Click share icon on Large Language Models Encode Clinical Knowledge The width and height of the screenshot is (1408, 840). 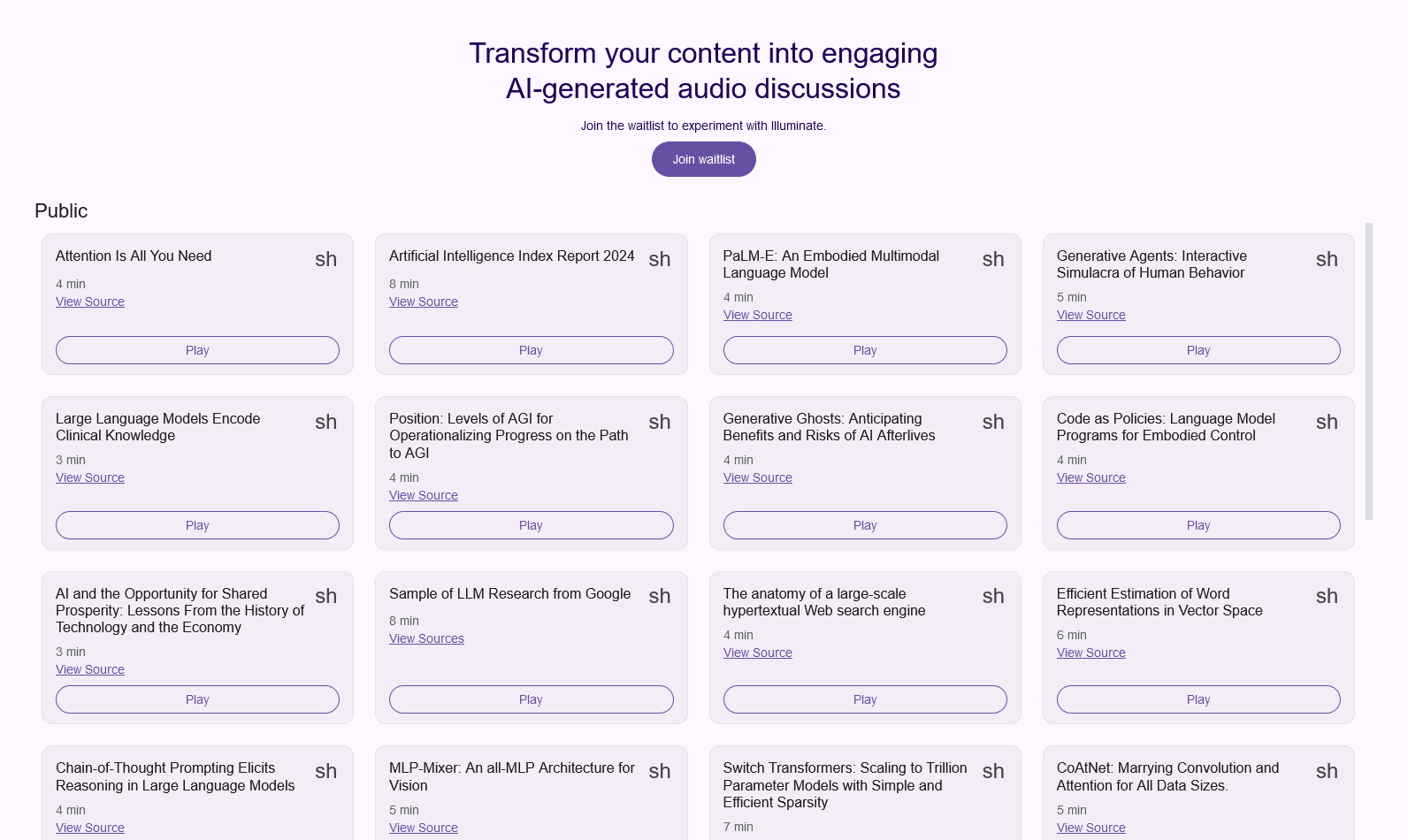click(x=325, y=422)
